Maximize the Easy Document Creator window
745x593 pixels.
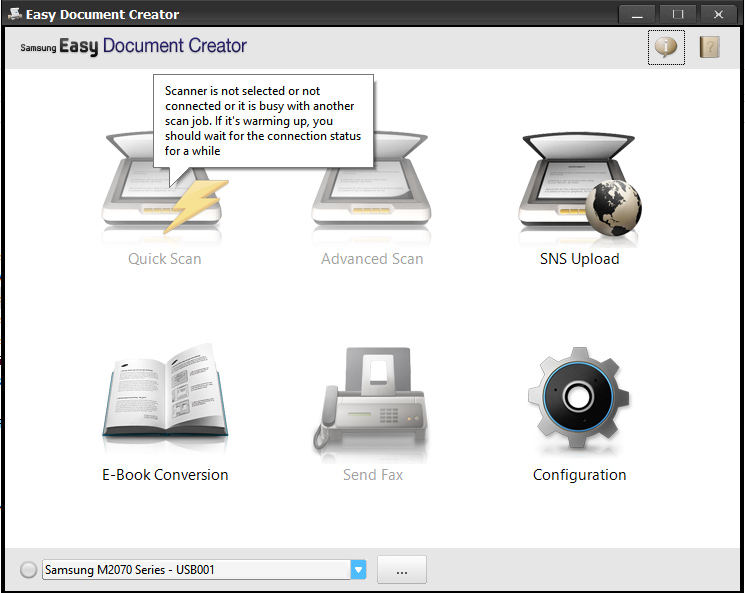[678, 15]
